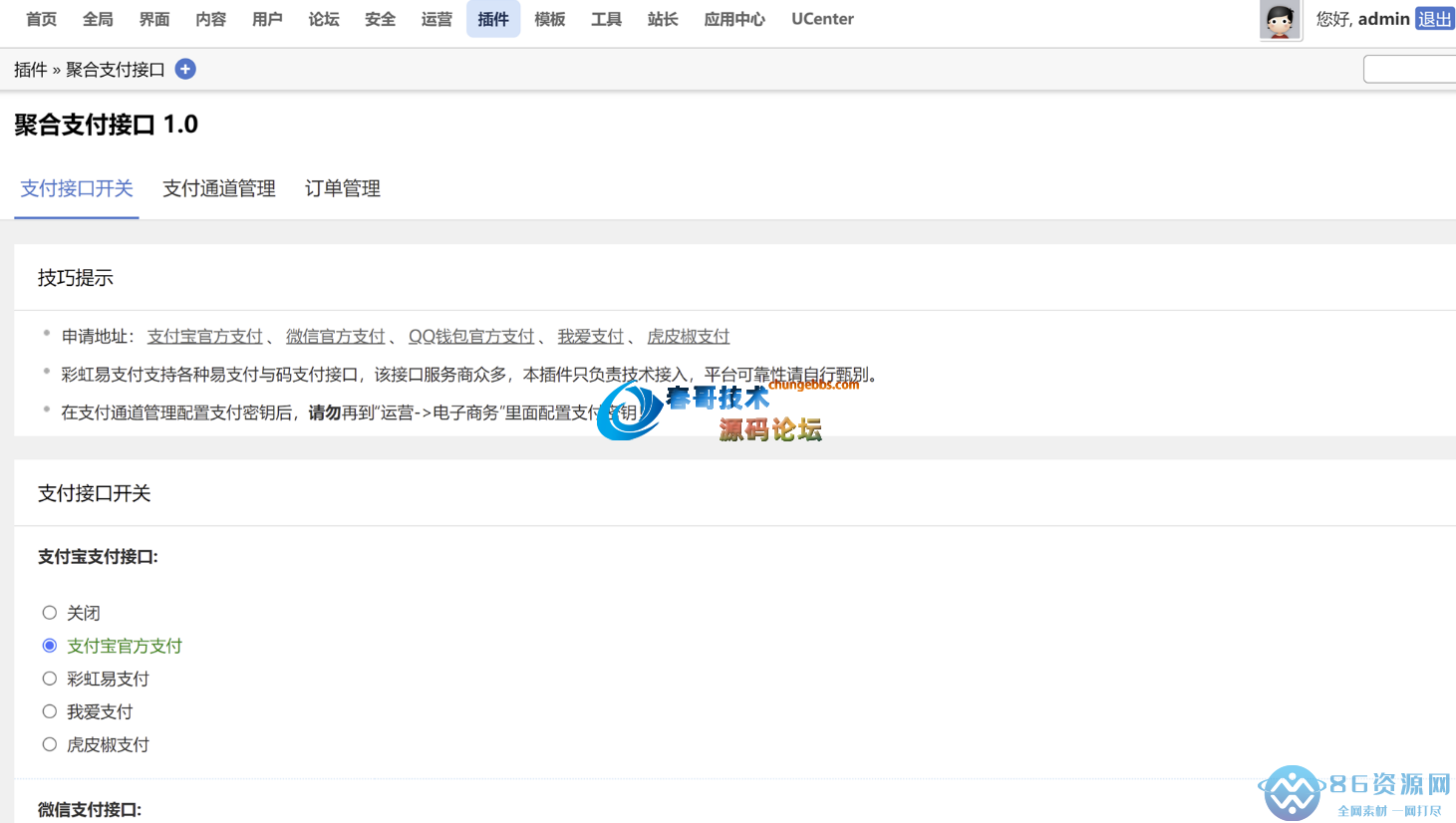Open the 模板 section
1456x823 pixels.
[x=549, y=18]
